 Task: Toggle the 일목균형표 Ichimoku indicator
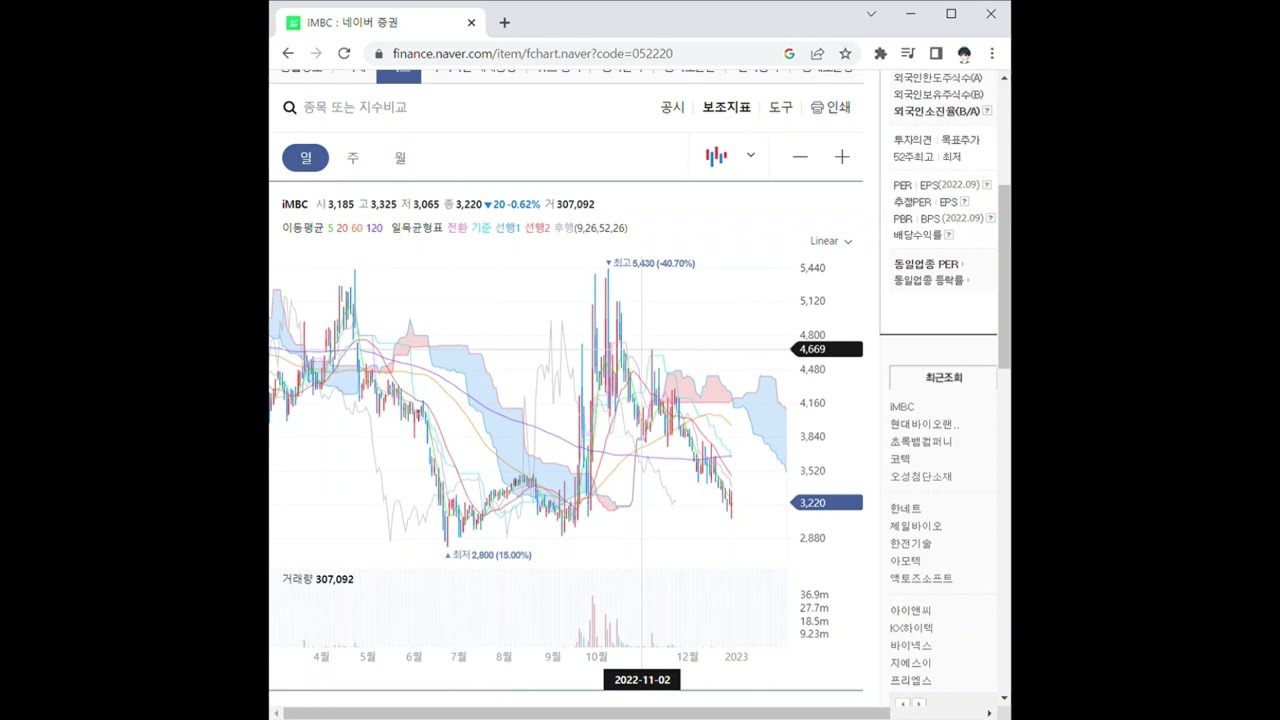click(417, 228)
